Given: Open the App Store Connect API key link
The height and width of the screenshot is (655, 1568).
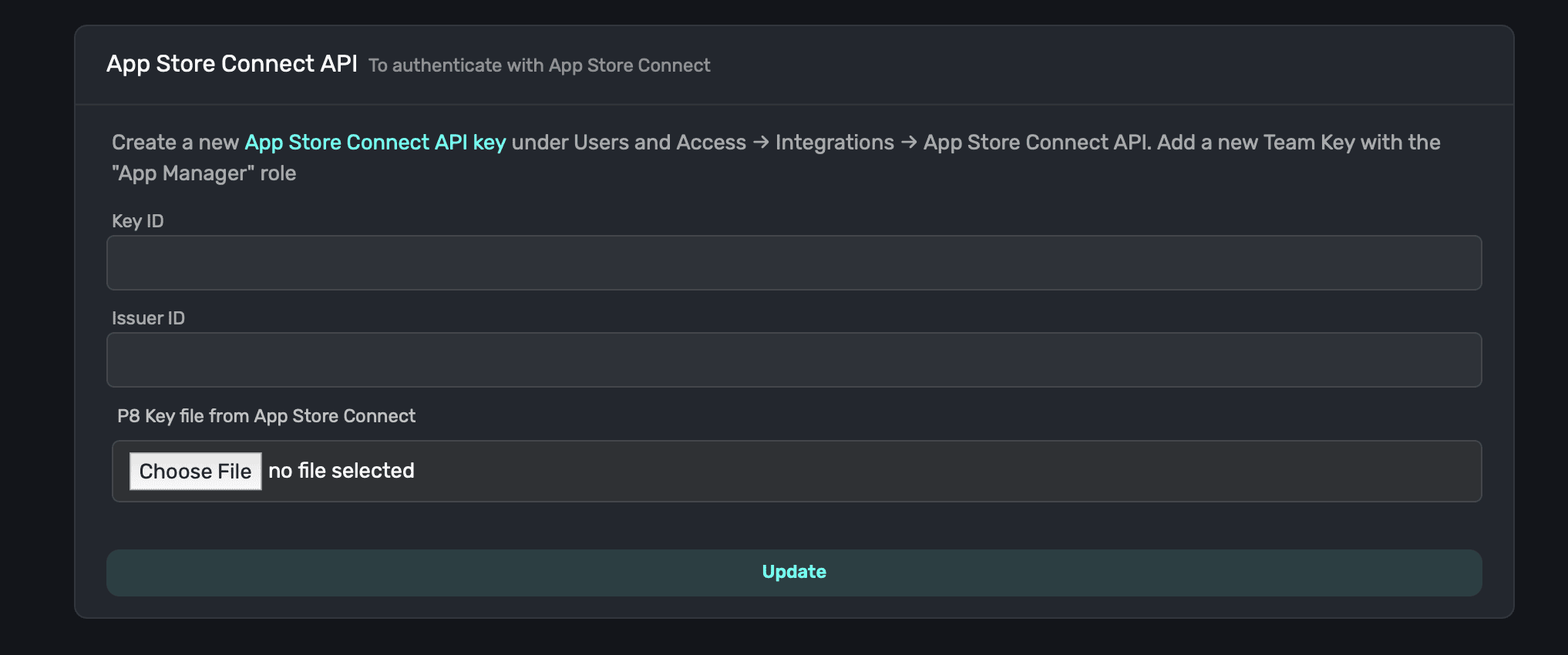Looking at the screenshot, I should click(x=375, y=143).
